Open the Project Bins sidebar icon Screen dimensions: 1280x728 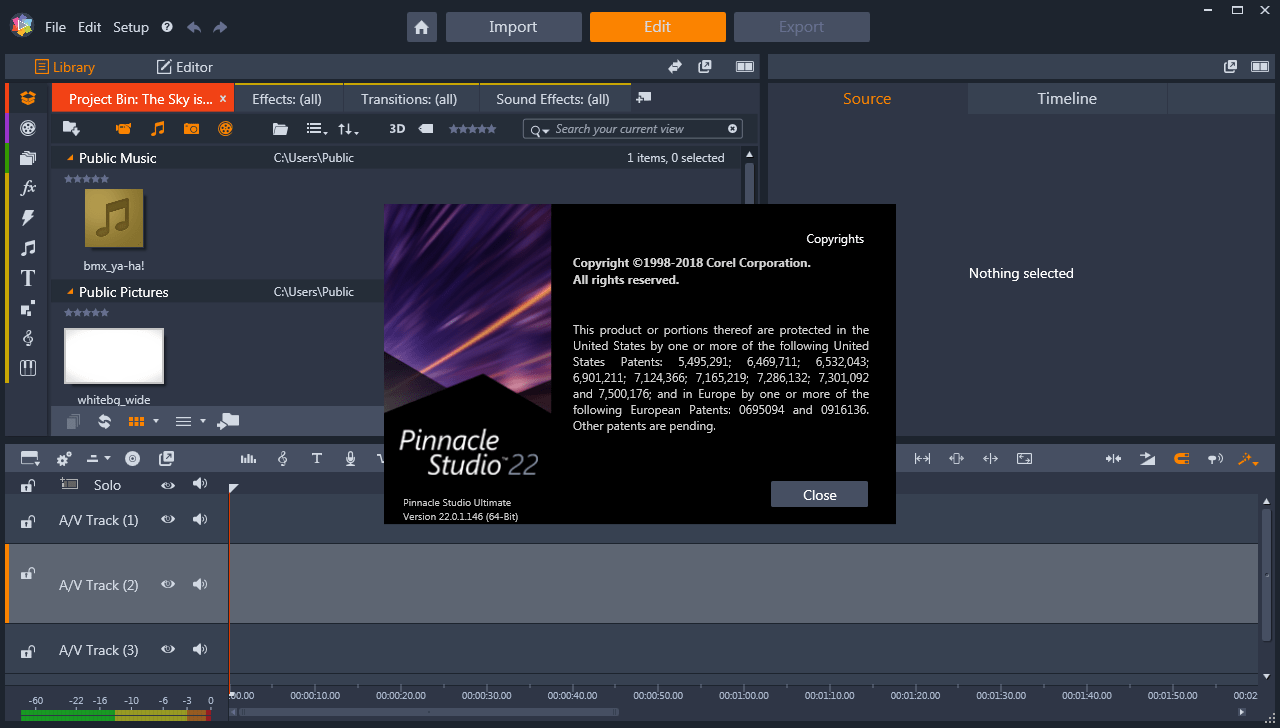point(28,98)
